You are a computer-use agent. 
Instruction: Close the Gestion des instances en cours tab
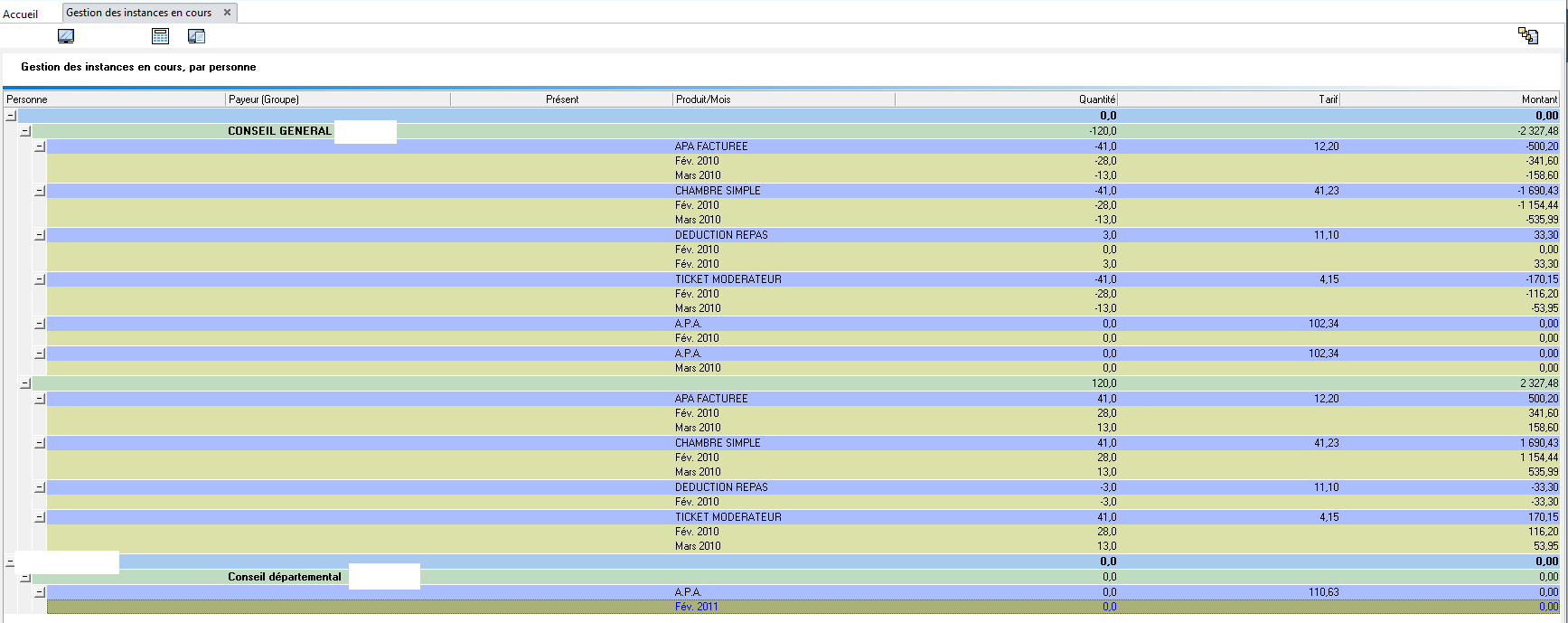coord(228,13)
